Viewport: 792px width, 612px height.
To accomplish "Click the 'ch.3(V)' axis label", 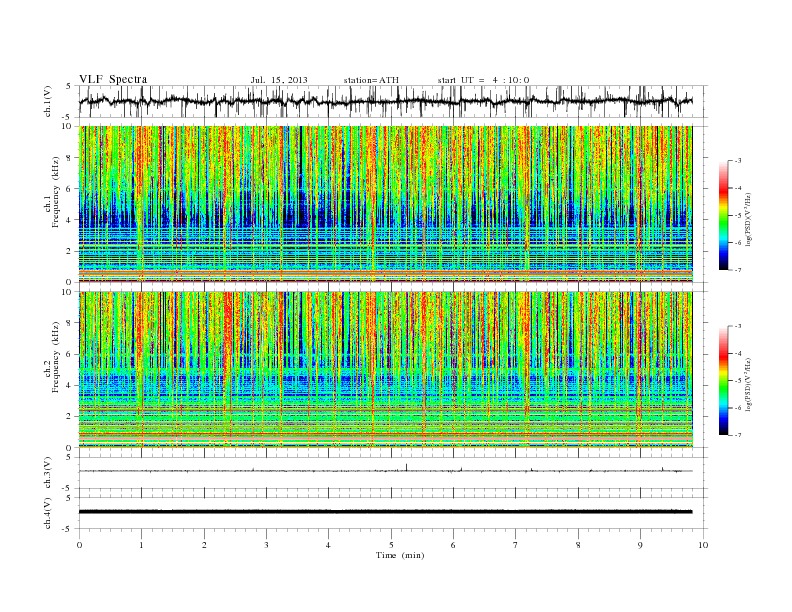I will pos(48,473).
